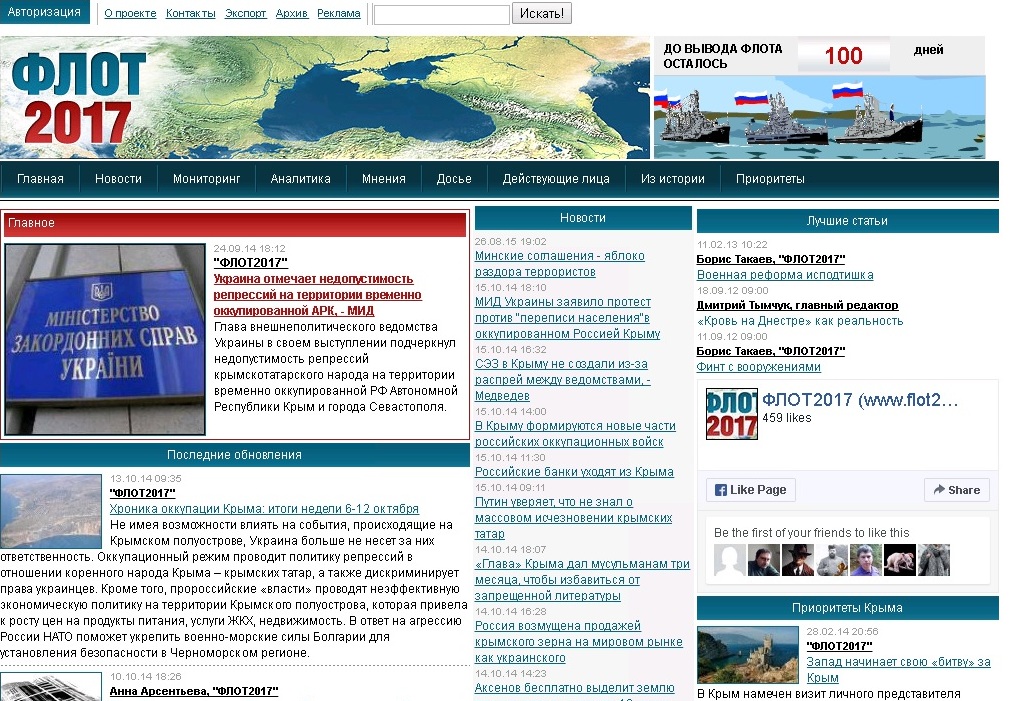This screenshot has height=701, width=1009.
Task: Open the Реклама link
Action: pyautogui.click(x=338, y=14)
